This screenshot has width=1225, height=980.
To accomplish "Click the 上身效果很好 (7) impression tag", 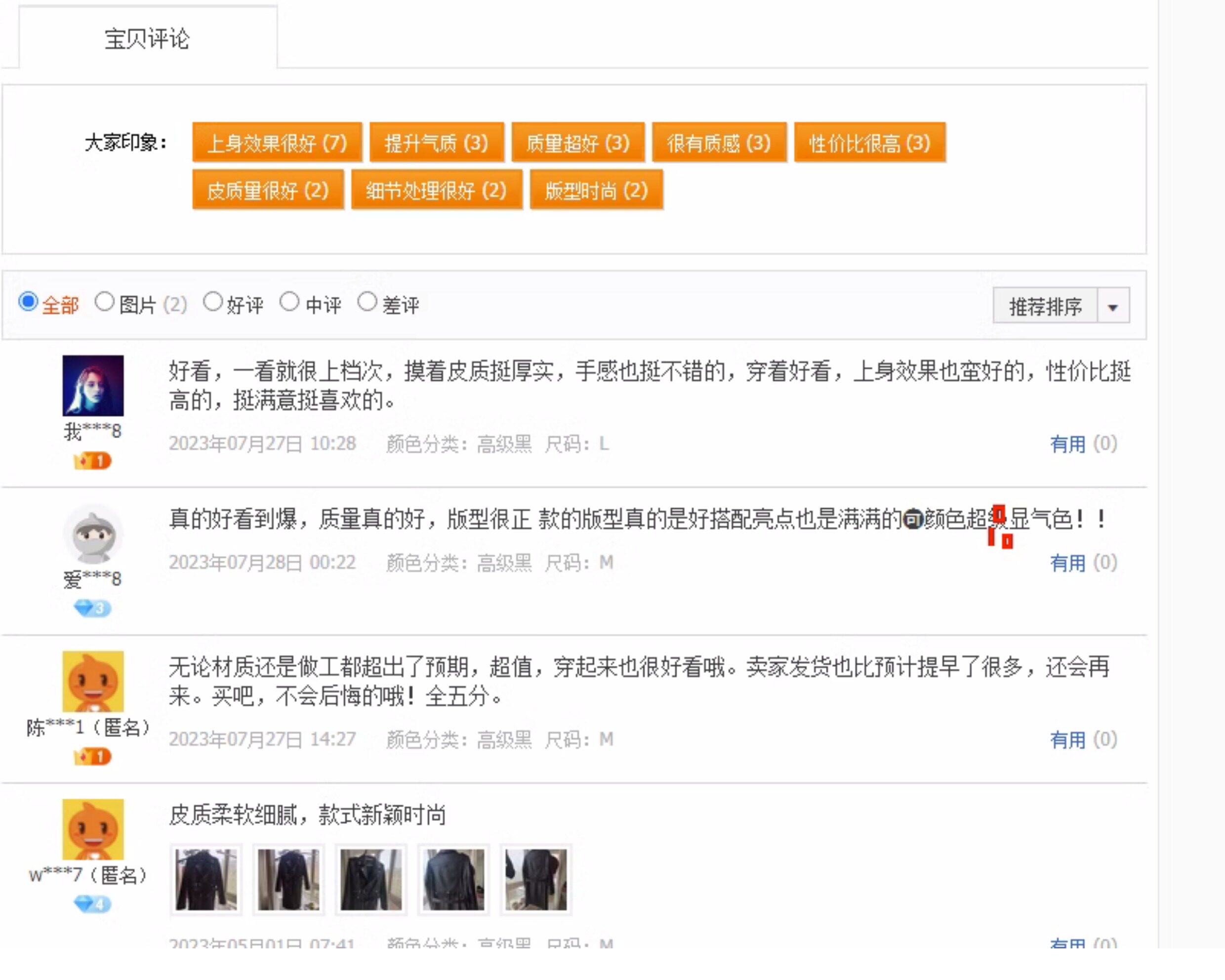I will 277,143.
